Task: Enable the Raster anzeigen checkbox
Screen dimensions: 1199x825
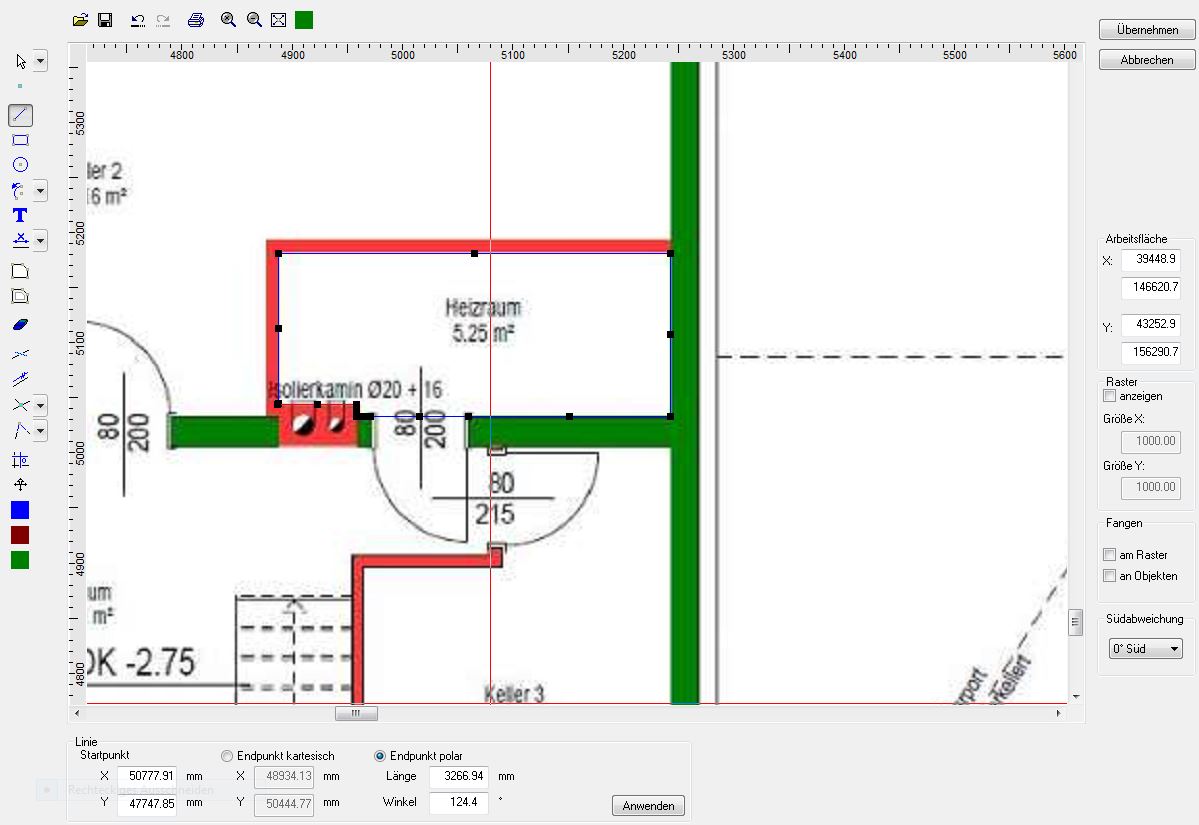Action: coord(1109,397)
